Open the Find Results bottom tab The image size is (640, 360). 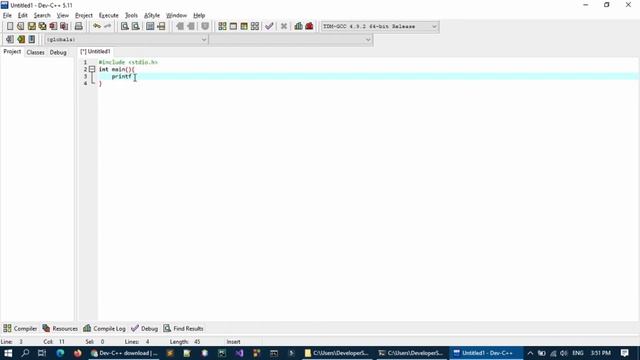(183, 328)
